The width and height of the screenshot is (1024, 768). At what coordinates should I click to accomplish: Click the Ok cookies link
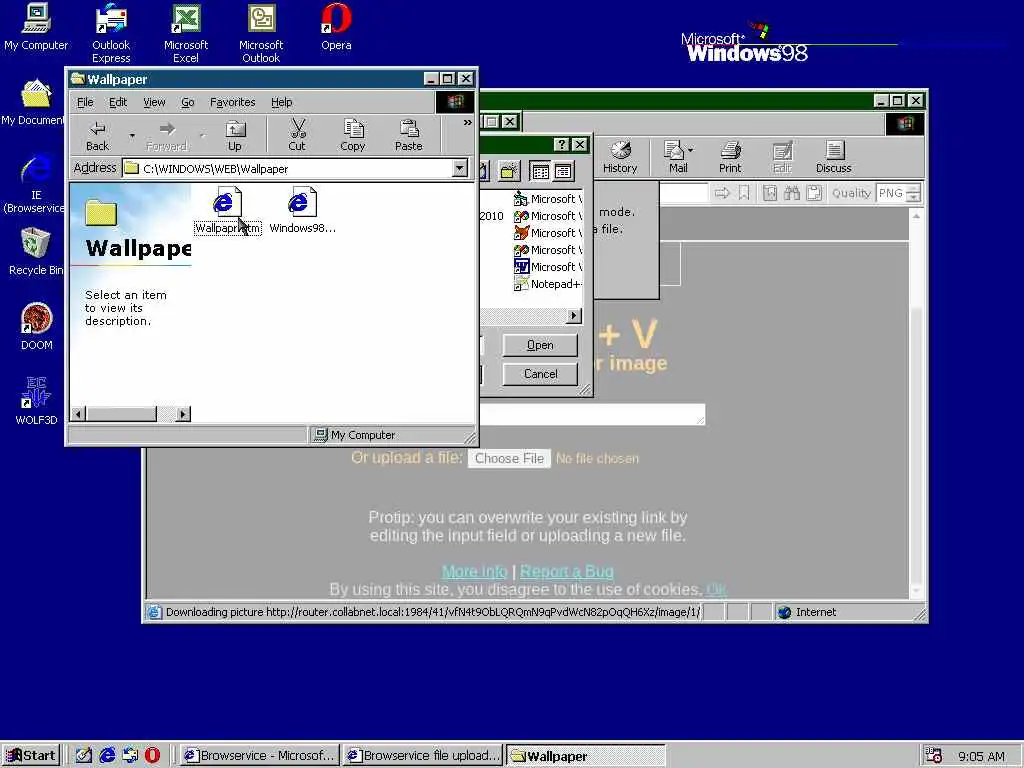(x=716, y=590)
